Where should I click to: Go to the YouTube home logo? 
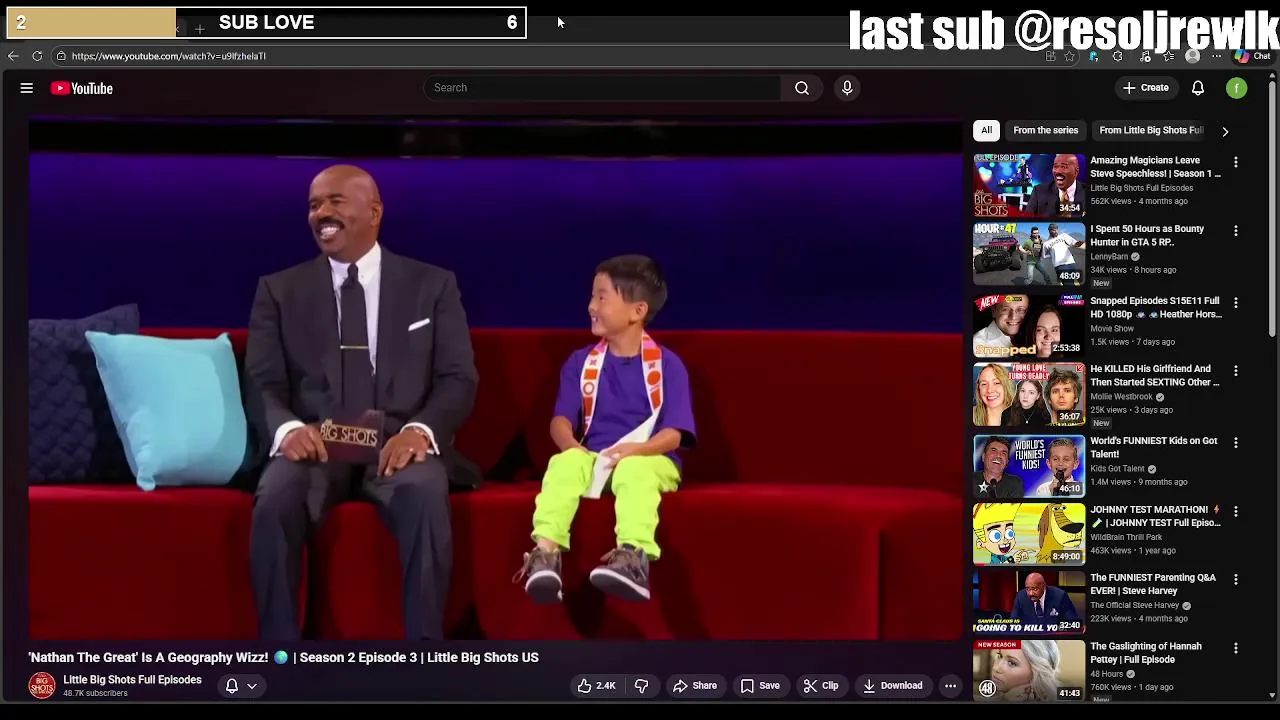(82, 88)
